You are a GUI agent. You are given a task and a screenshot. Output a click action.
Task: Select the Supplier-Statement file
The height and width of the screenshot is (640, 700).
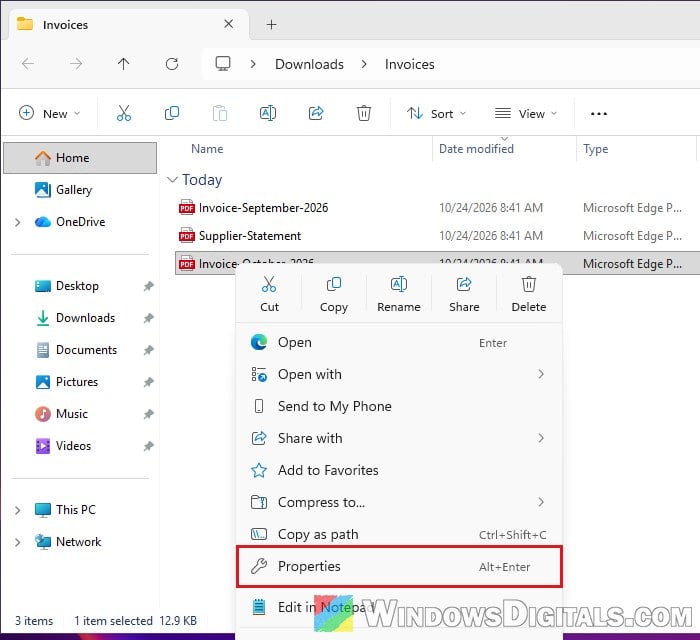[x=437, y=236]
